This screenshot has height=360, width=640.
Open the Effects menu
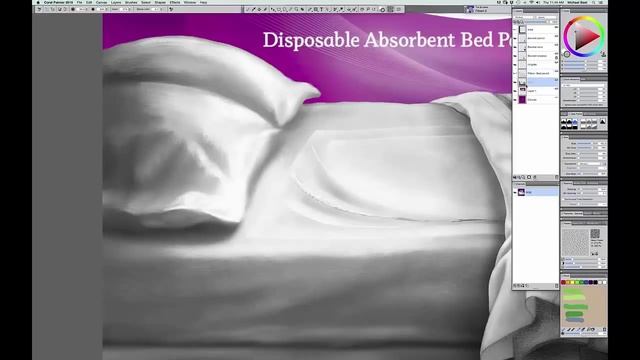(x=175, y=2)
